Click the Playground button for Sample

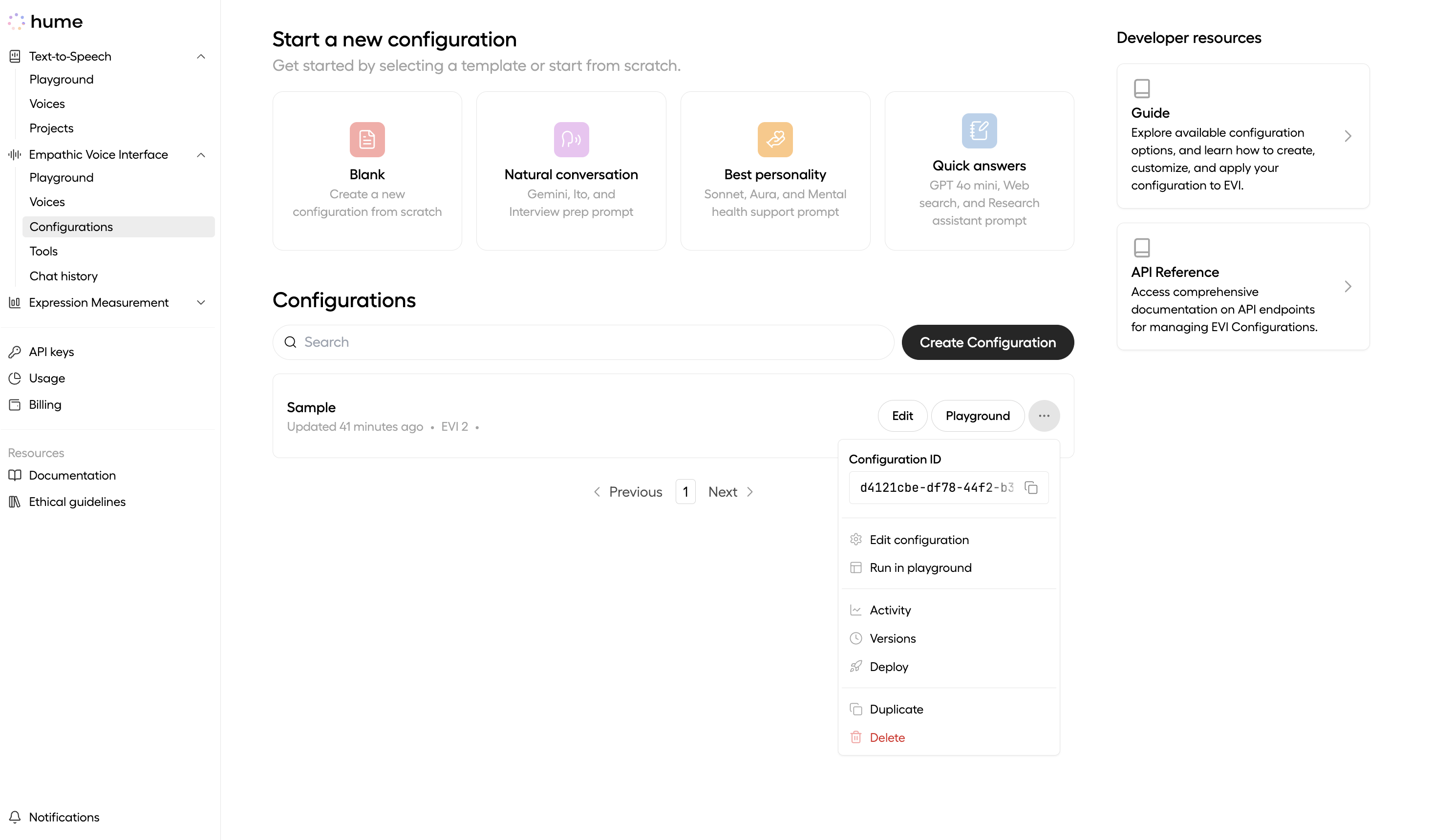(978, 416)
